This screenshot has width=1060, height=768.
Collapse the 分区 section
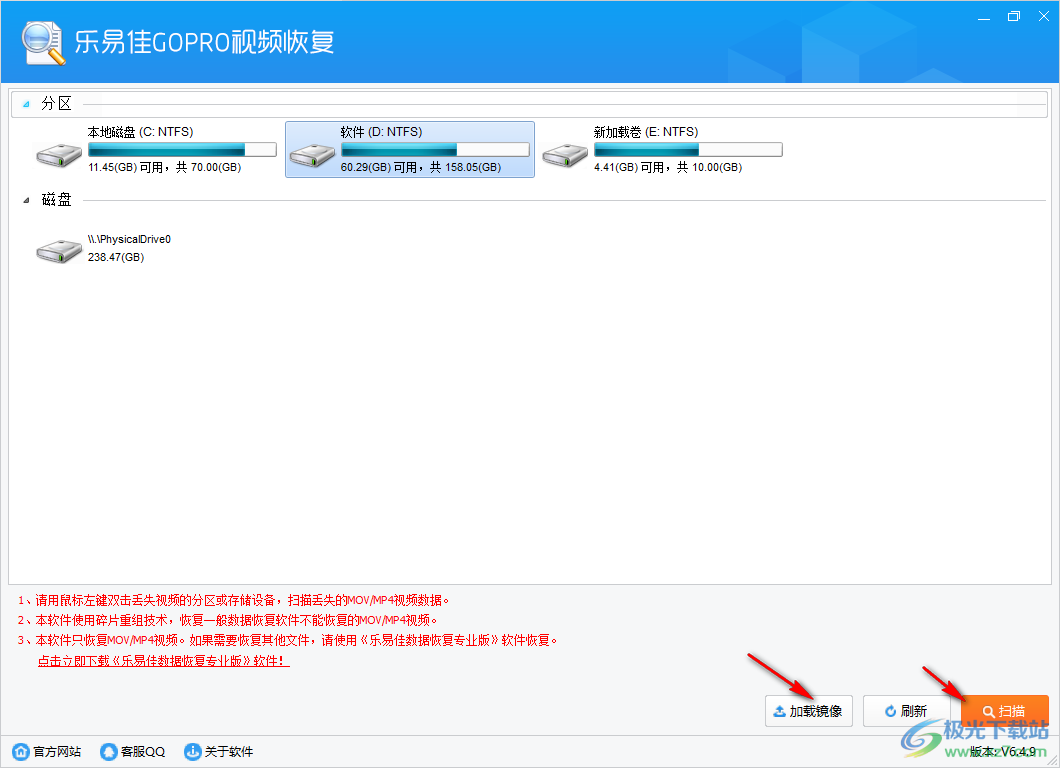click(x=26, y=104)
